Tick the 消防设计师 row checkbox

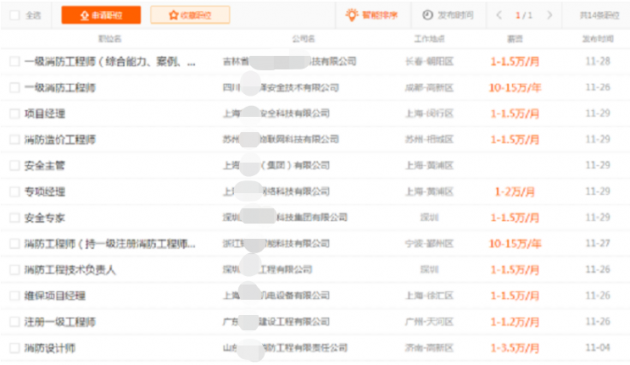pyautogui.click(x=14, y=348)
